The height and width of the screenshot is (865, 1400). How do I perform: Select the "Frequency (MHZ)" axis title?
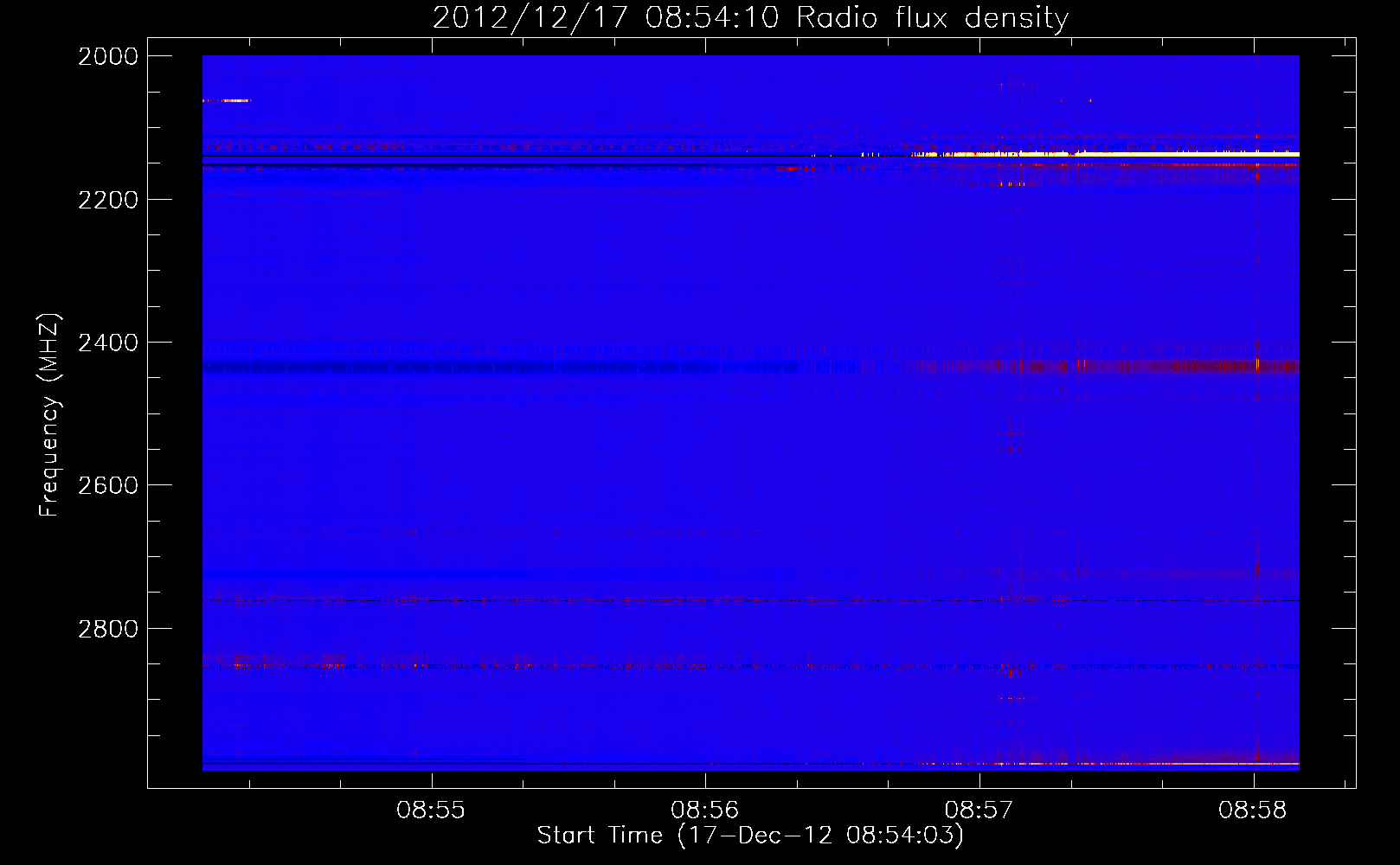[49, 415]
